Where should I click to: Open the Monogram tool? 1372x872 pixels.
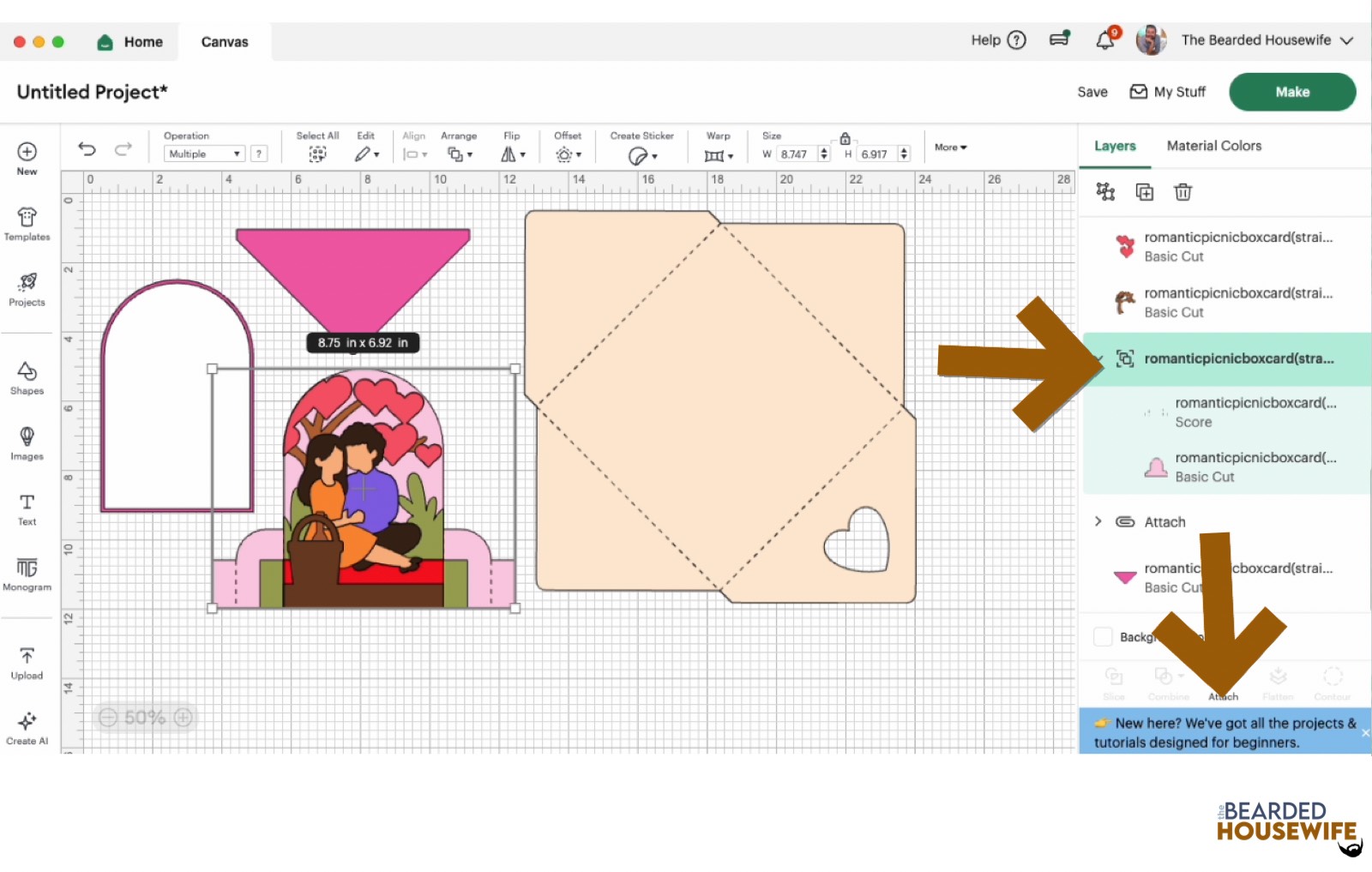click(x=27, y=574)
